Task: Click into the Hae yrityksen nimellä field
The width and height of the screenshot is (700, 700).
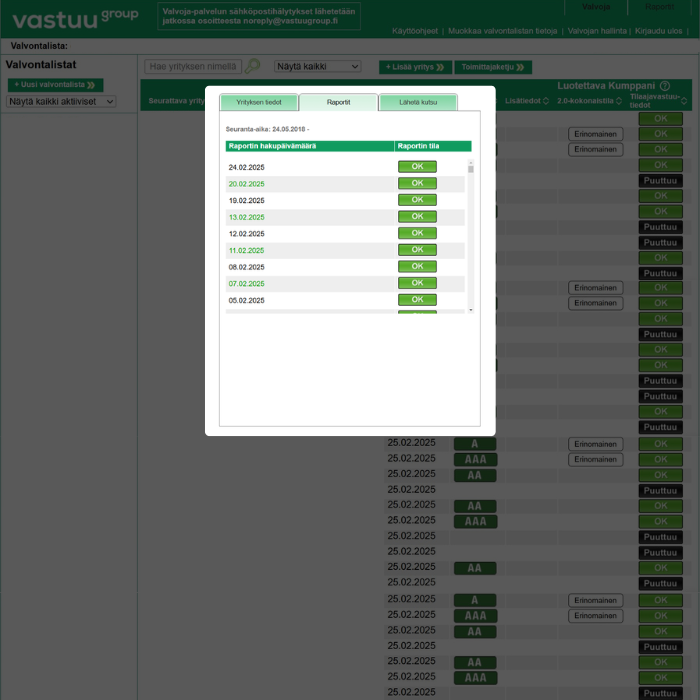Action: [x=192, y=67]
